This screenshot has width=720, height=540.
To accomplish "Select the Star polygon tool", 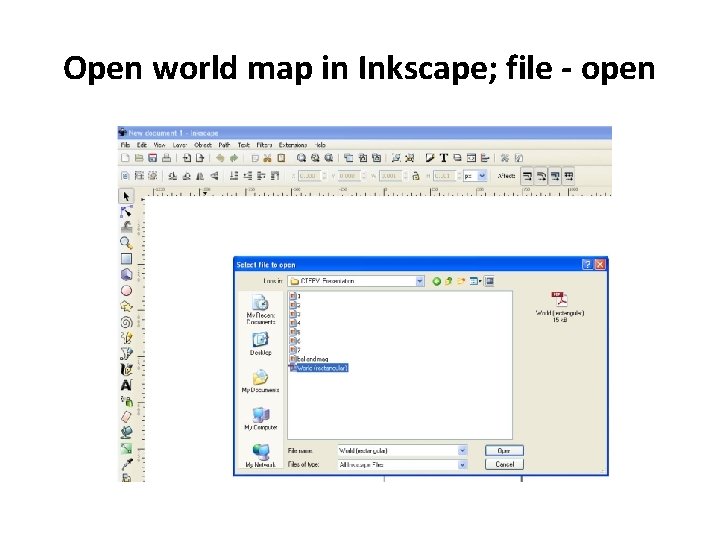I will [x=126, y=306].
